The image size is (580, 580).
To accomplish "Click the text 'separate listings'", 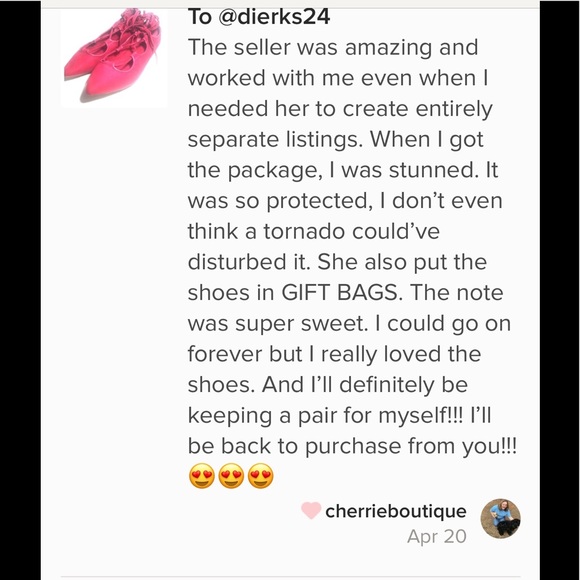I will point(276,140).
